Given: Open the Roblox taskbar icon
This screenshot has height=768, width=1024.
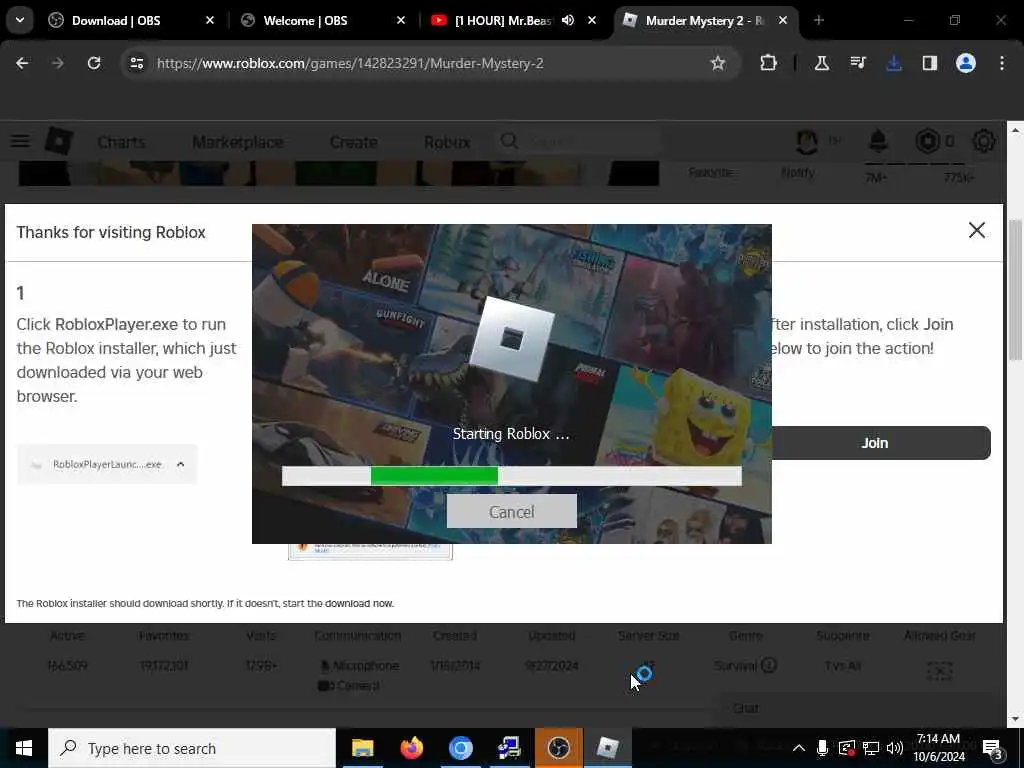Looking at the screenshot, I should pos(608,748).
